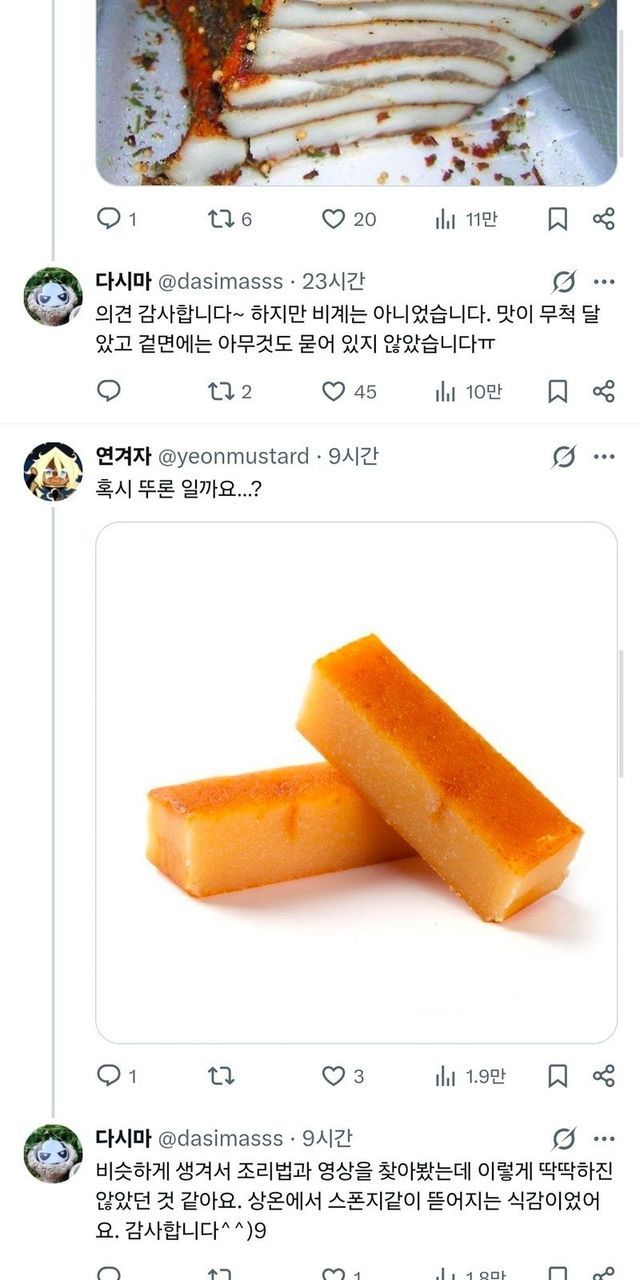The width and height of the screenshot is (640, 1280).
Task: Bookmark 다시마's 23시간 tweet
Action: click(x=558, y=391)
